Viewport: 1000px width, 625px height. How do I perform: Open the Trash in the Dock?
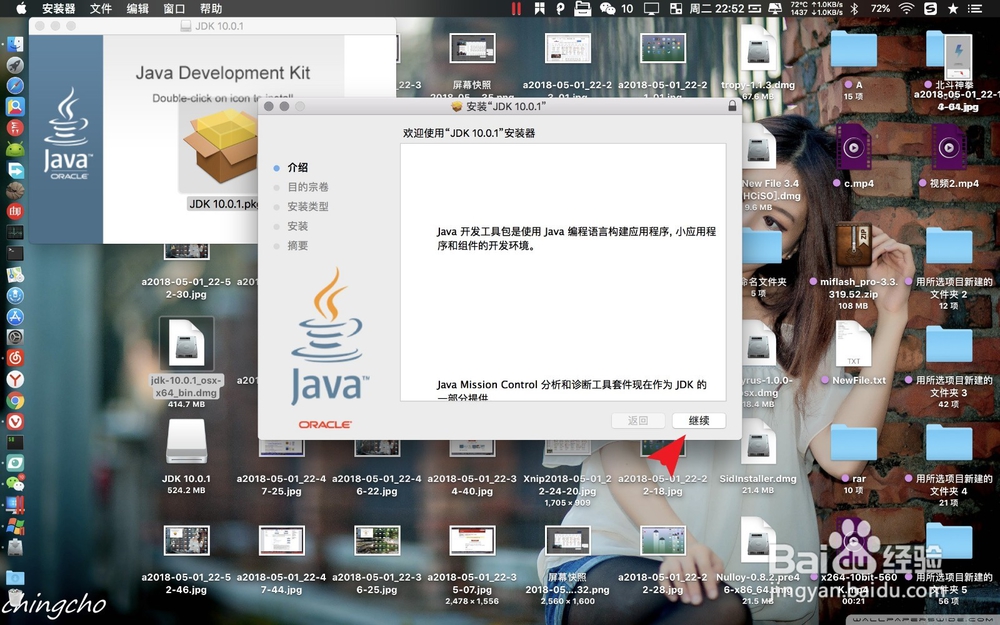[x=15, y=598]
